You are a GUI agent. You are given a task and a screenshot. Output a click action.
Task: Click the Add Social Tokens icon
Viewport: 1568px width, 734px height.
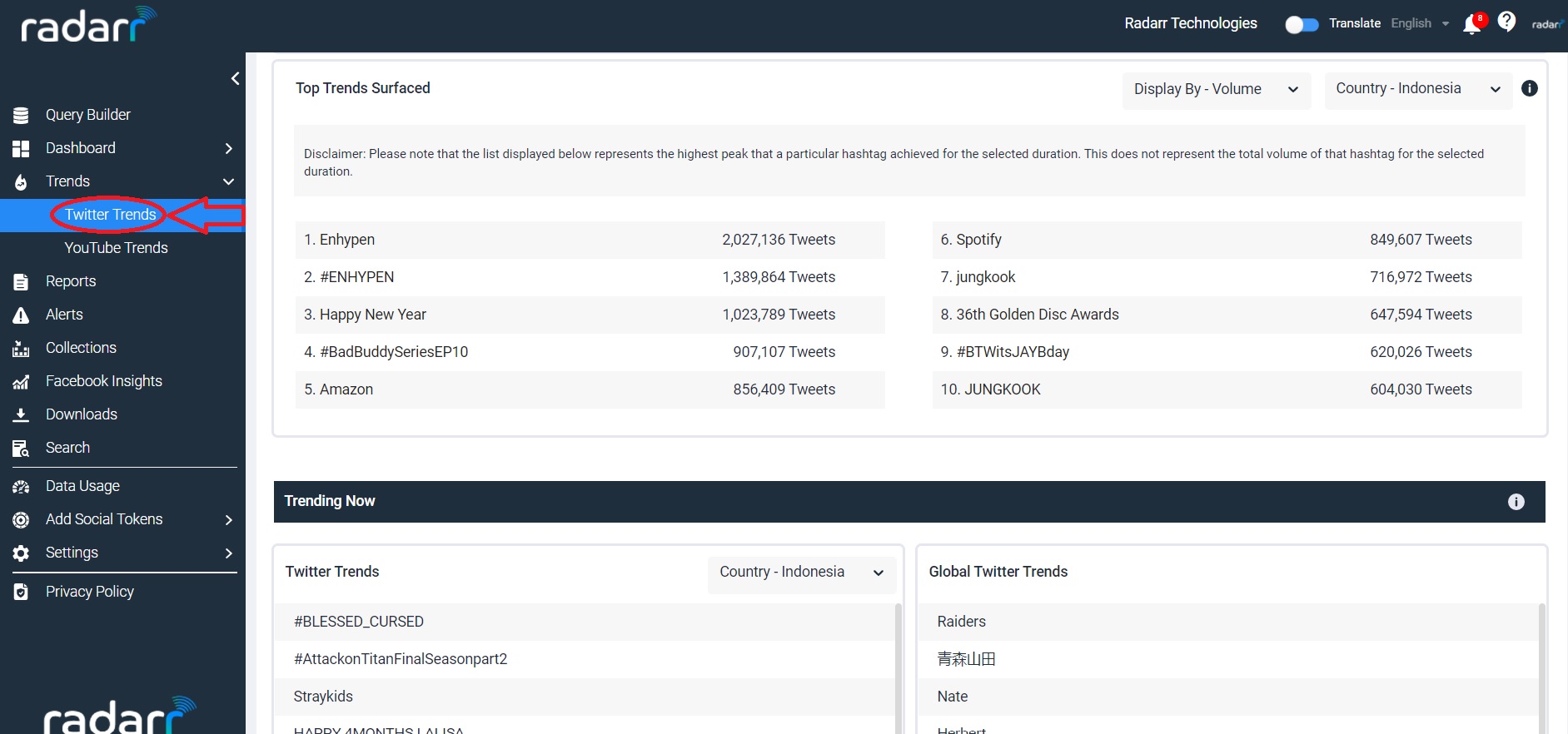coord(21,519)
